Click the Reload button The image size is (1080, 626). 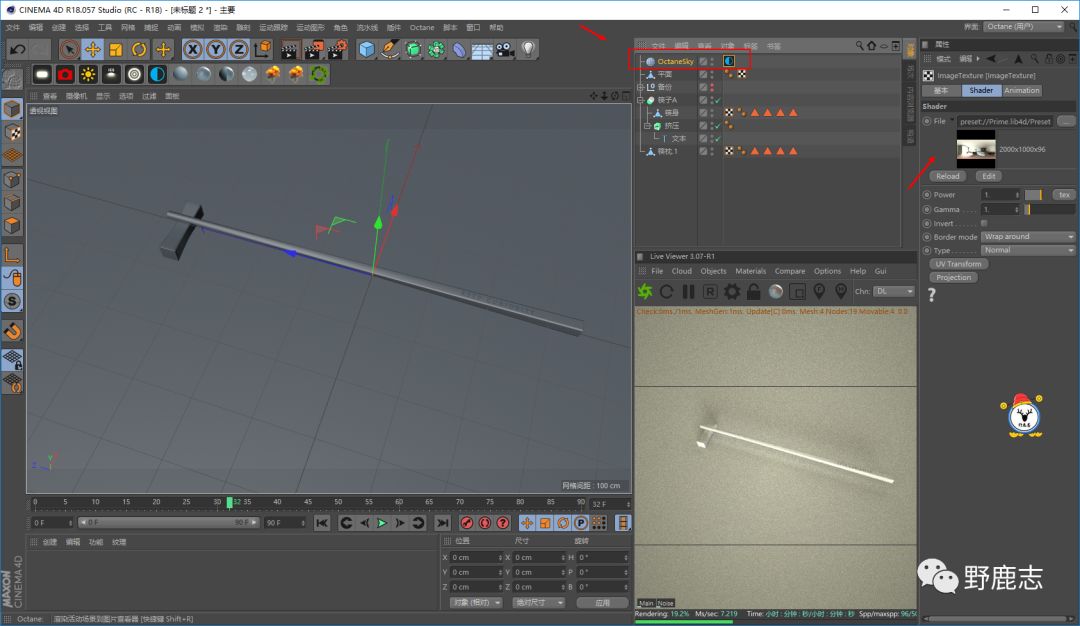click(x=947, y=176)
